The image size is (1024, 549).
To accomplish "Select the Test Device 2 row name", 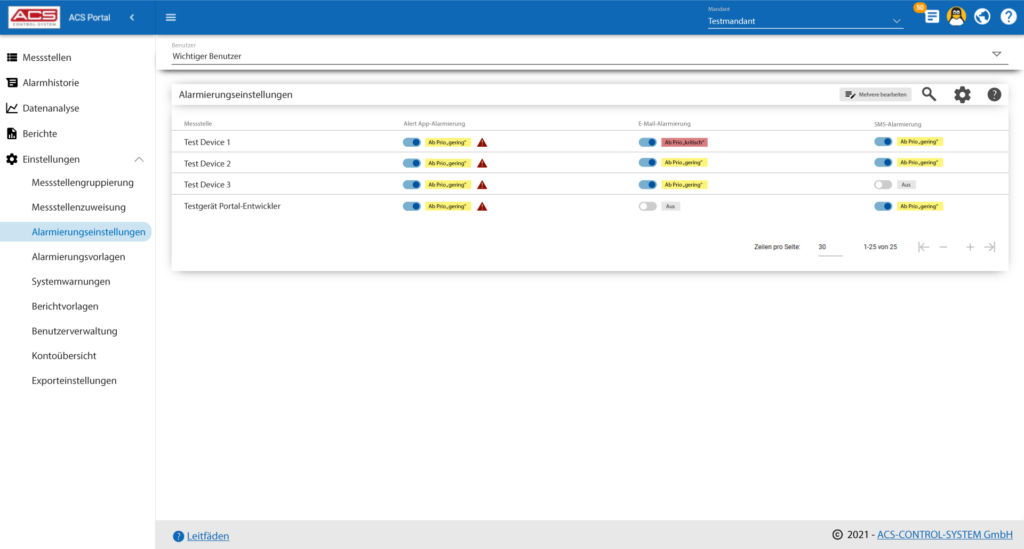I will point(207,164).
